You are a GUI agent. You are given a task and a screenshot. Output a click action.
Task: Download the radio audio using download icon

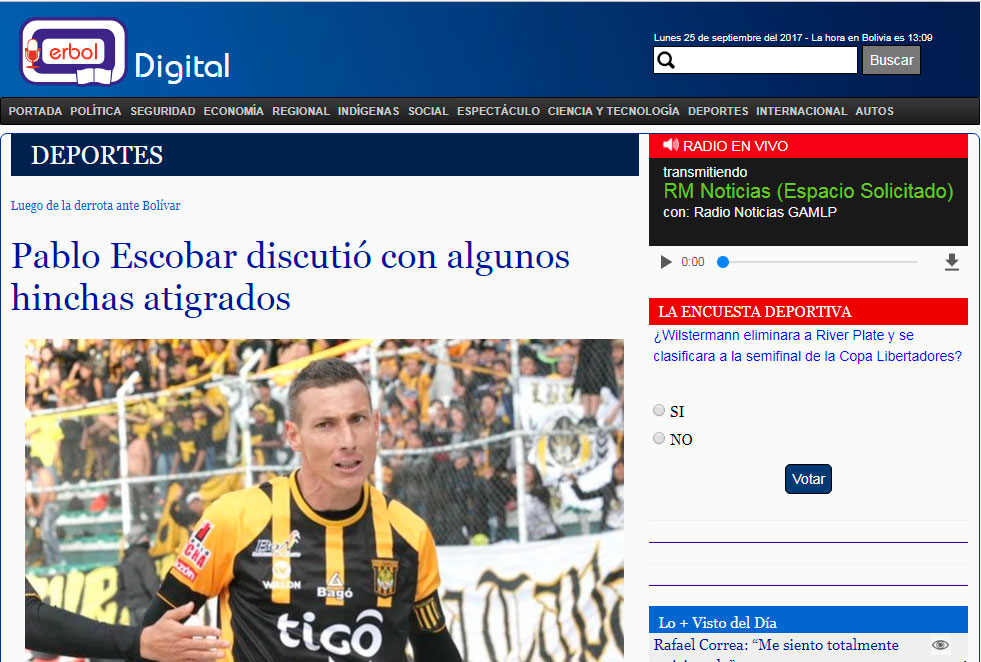(x=951, y=262)
